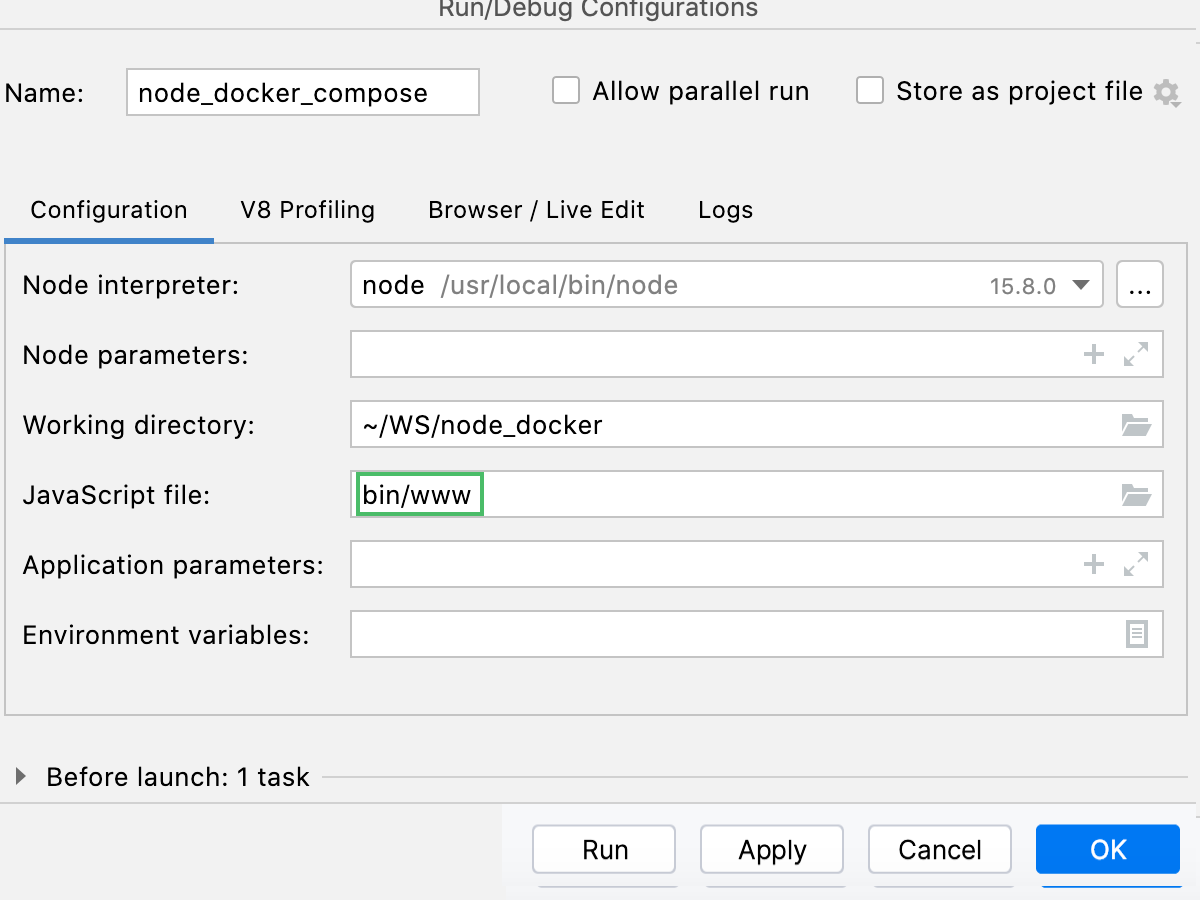Browse Node interpreters using the ellipsis button
This screenshot has width=1200, height=900.
coord(1140,284)
